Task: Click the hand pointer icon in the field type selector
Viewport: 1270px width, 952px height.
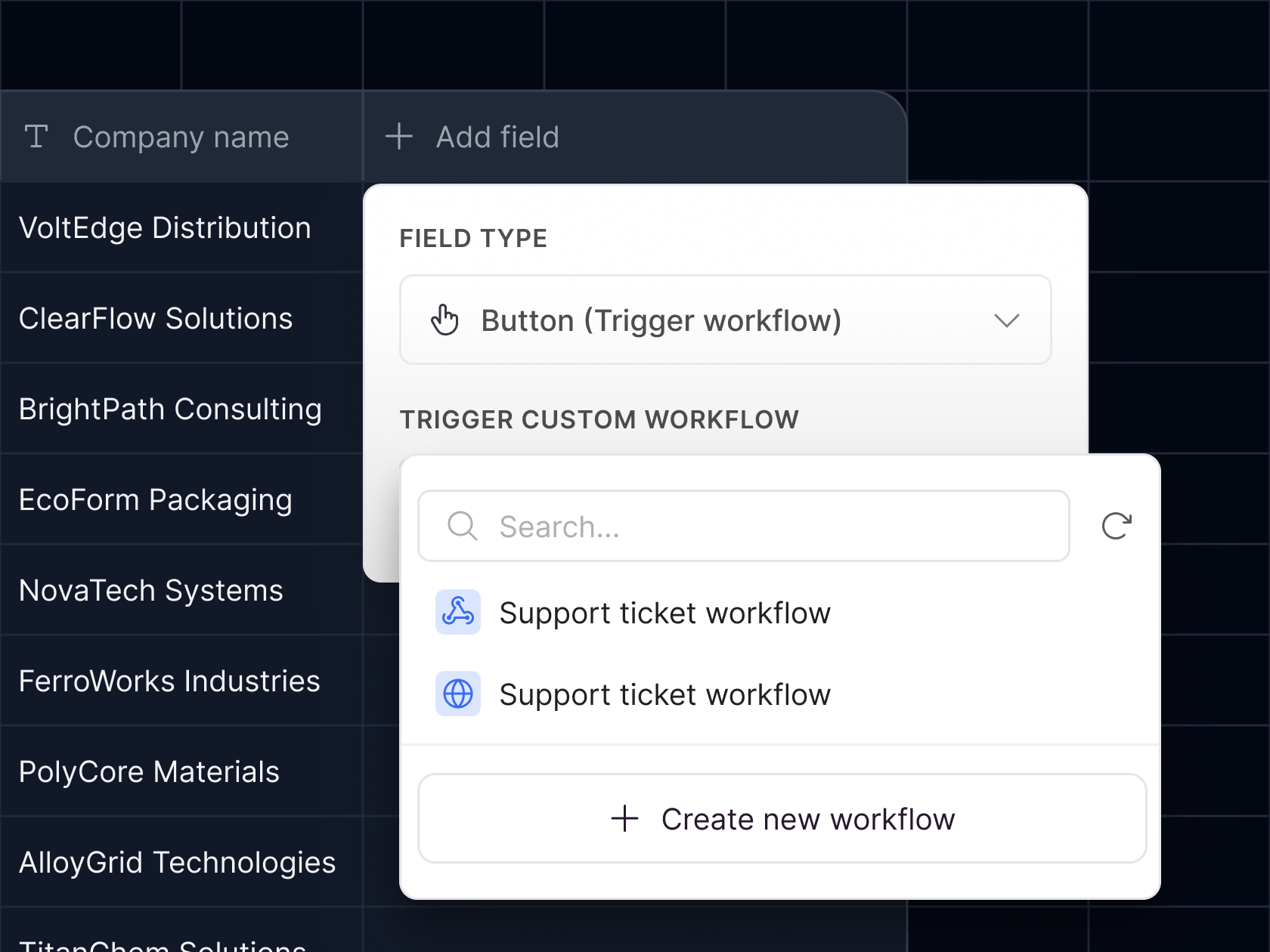Action: (444, 320)
